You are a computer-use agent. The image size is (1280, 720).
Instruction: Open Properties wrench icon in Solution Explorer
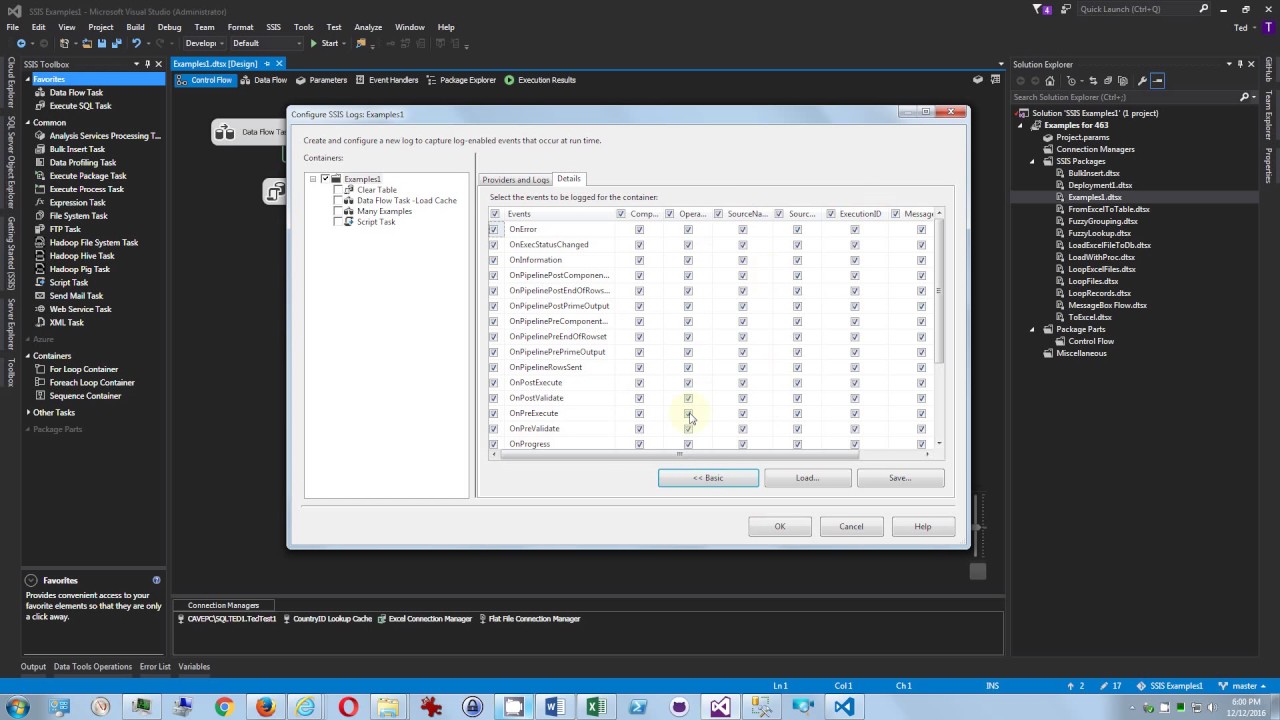[1142, 81]
